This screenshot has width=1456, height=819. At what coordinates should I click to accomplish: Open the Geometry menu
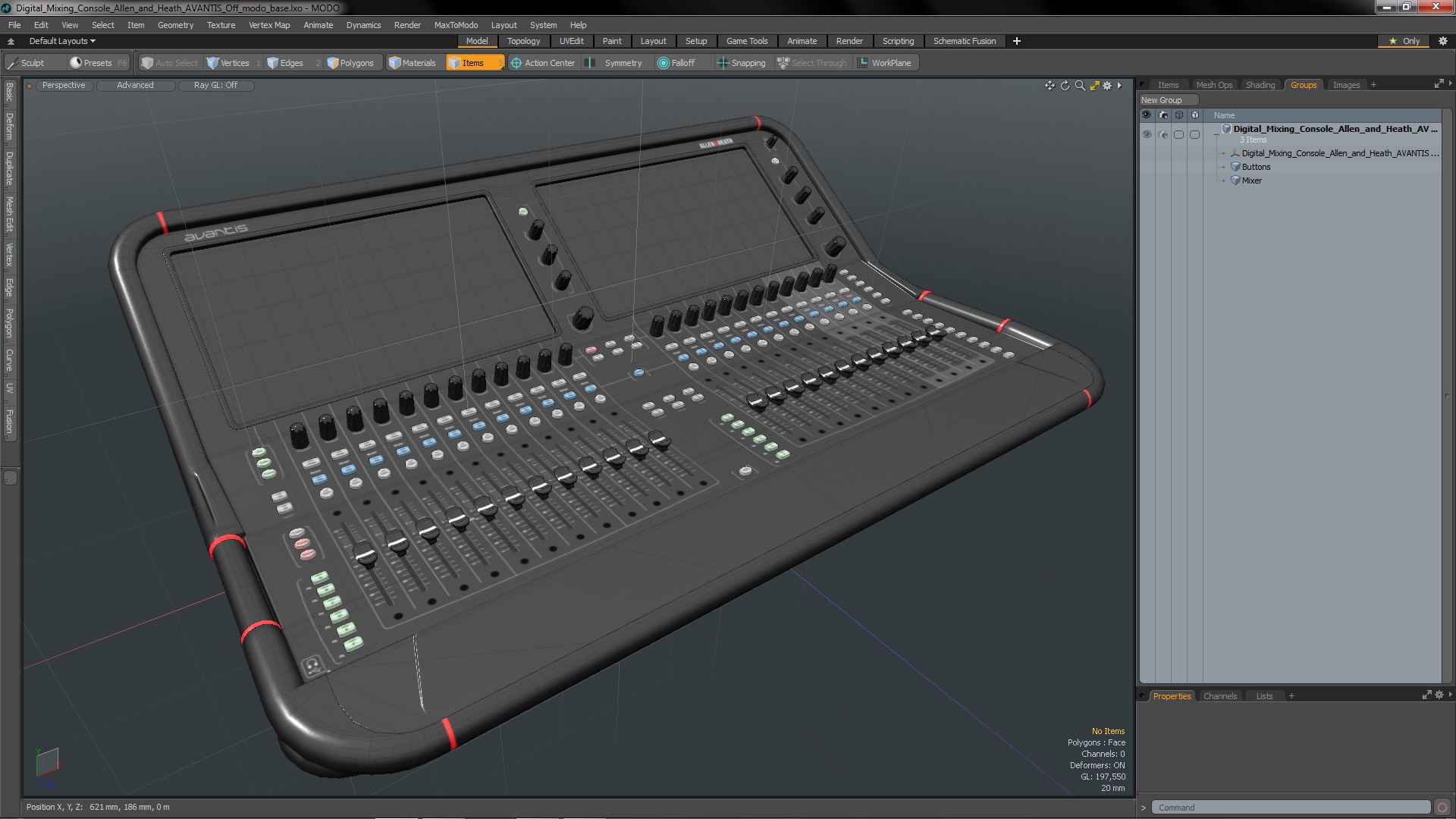pos(175,25)
